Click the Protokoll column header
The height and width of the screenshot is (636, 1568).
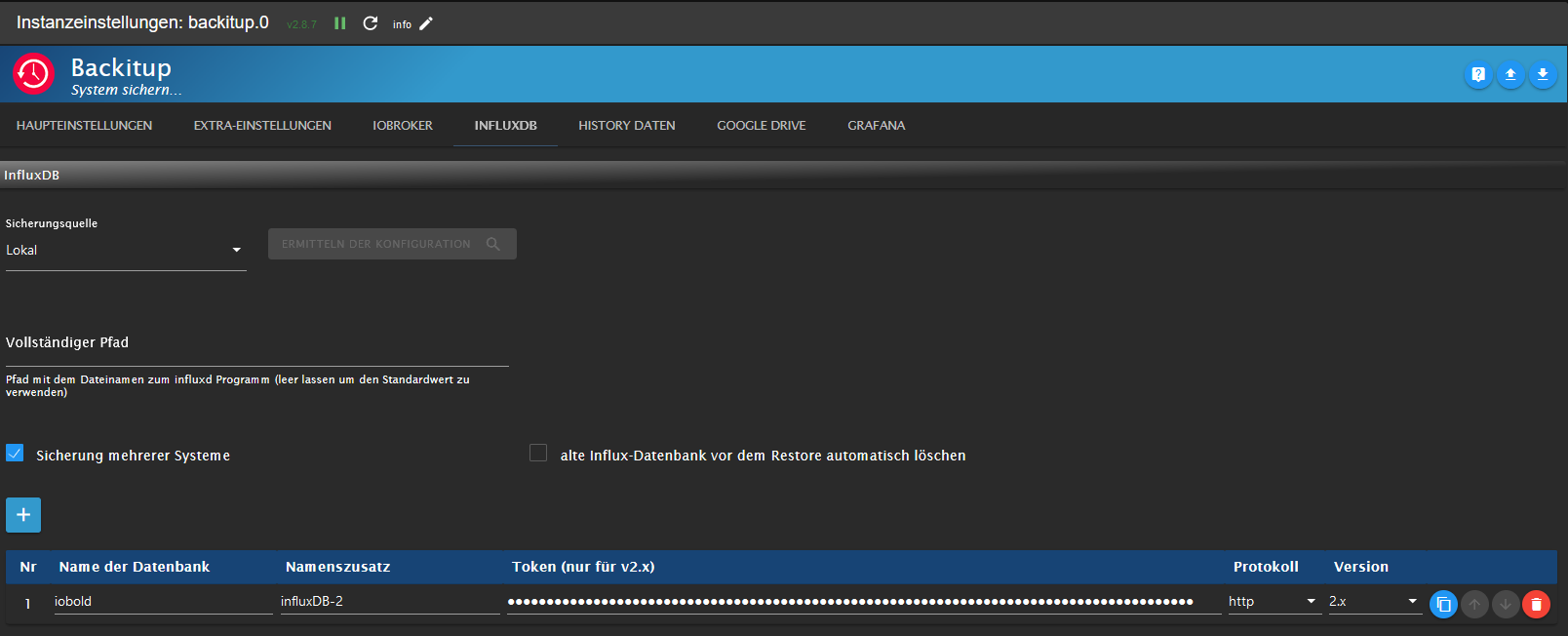coord(1266,567)
